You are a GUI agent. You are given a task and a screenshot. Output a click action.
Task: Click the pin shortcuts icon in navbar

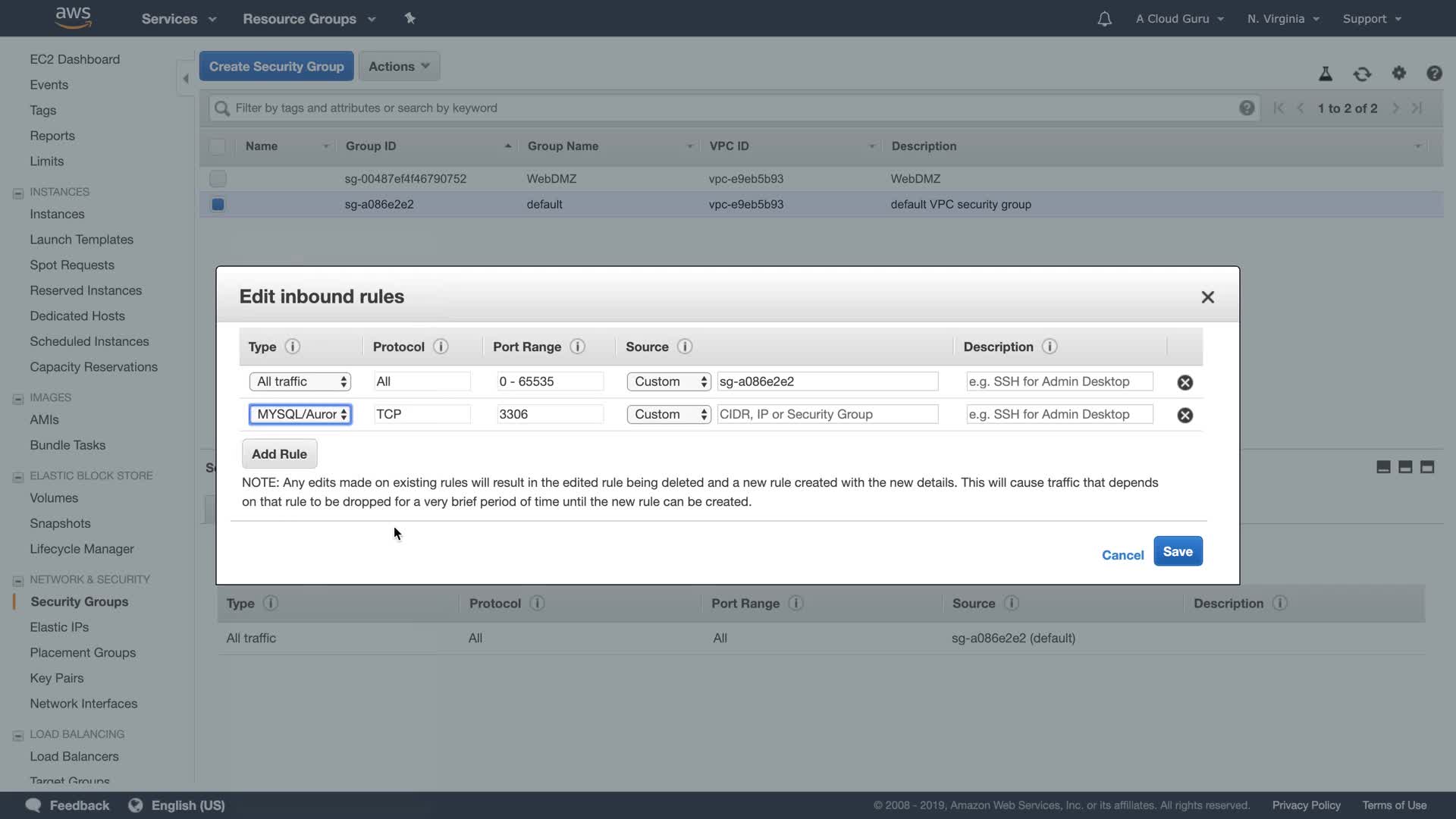click(x=410, y=18)
